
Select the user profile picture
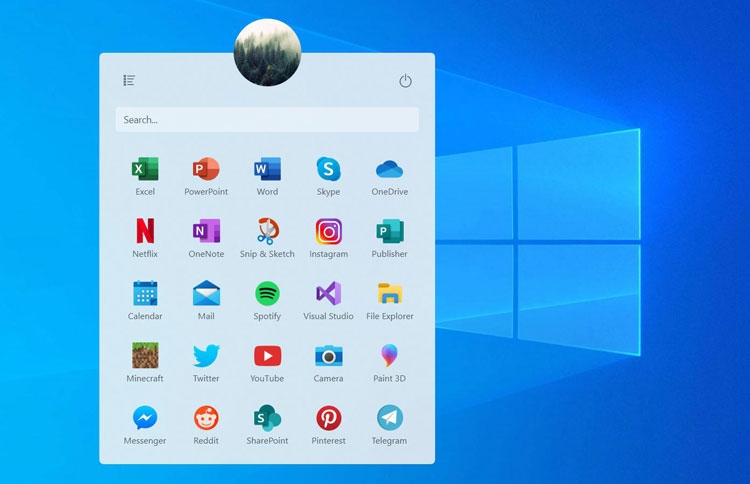coord(267,52)
